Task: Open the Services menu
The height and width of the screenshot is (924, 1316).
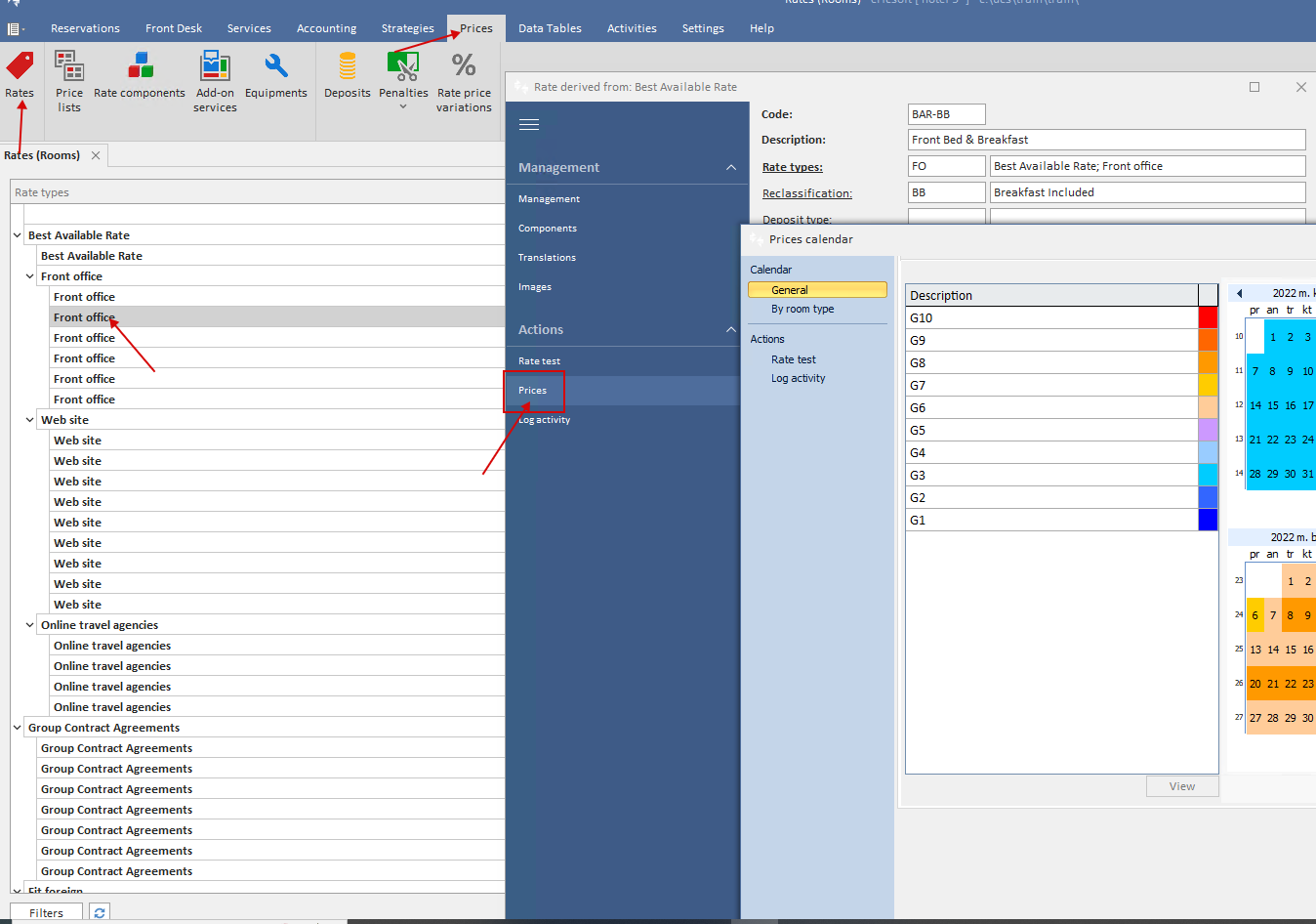Action: (x=249, y=28)
